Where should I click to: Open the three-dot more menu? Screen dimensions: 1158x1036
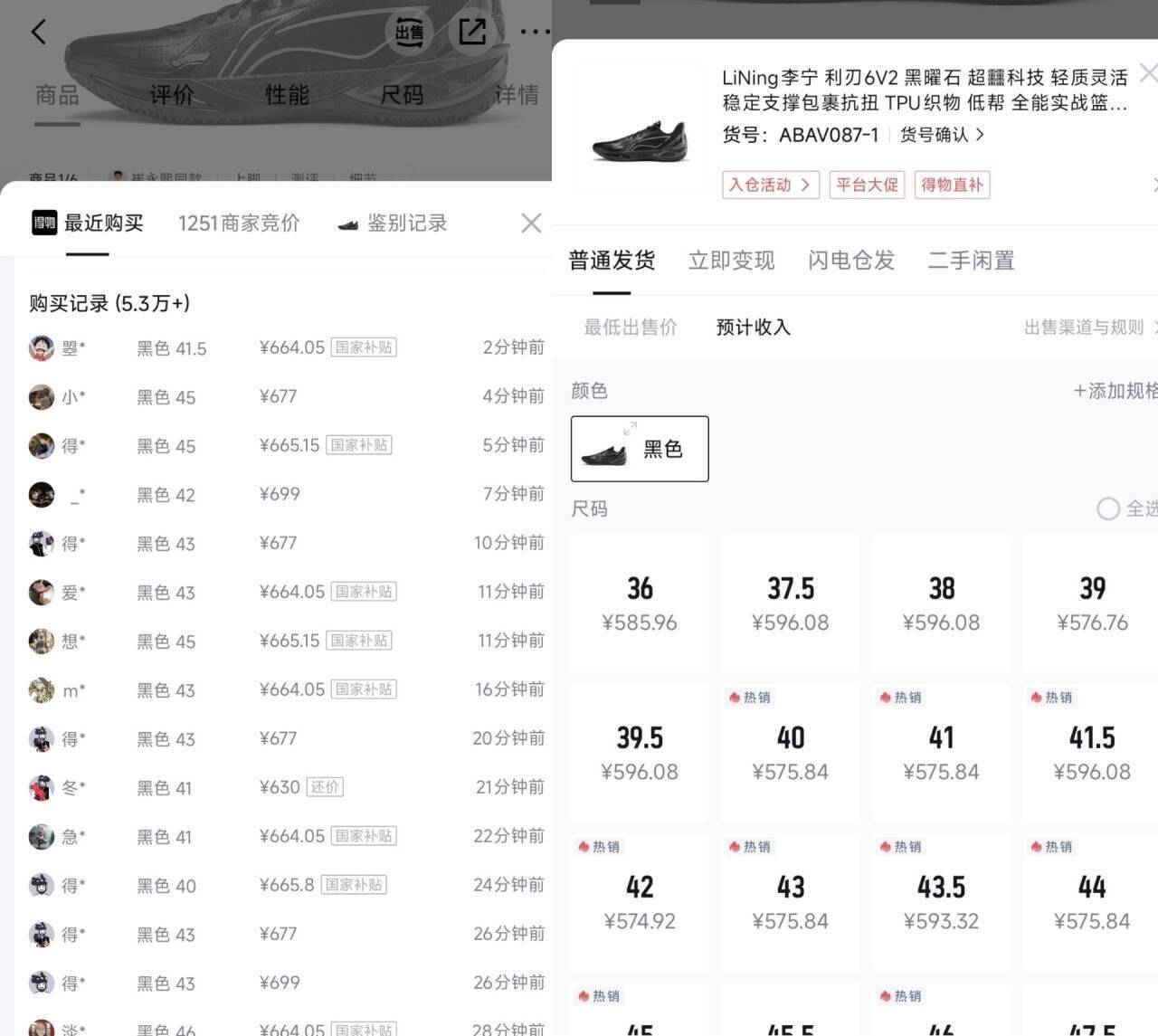(x=535, y=33)
